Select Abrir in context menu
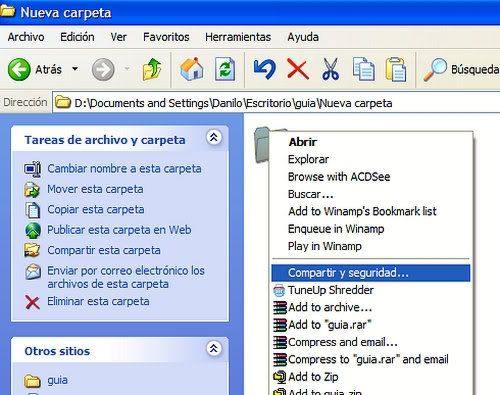This screenshot has height=395, width=500. (371, 142)
